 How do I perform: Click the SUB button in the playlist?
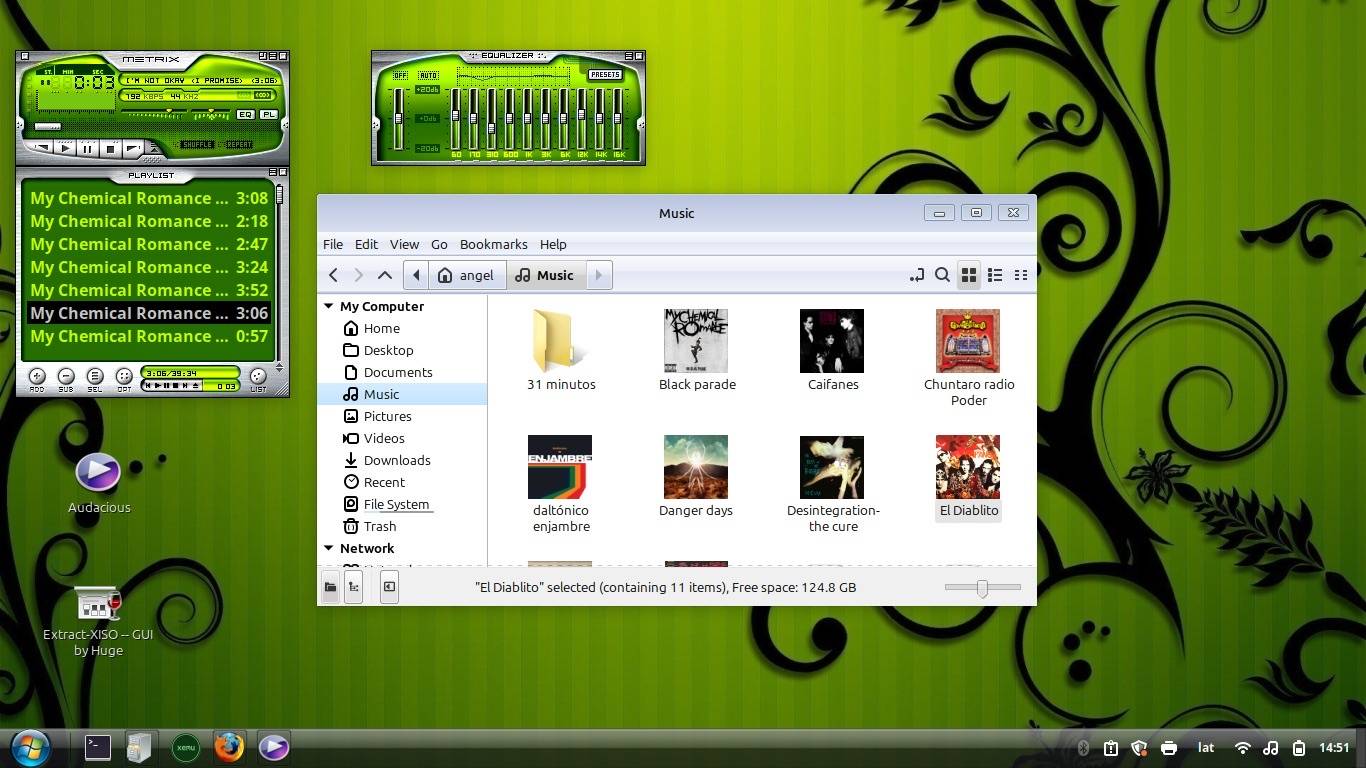66,377
